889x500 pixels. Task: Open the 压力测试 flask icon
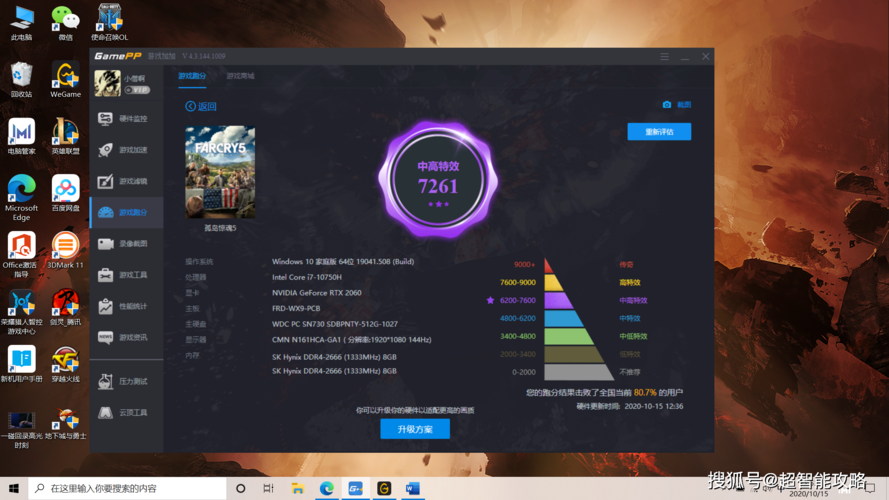(x=105, y=381)
